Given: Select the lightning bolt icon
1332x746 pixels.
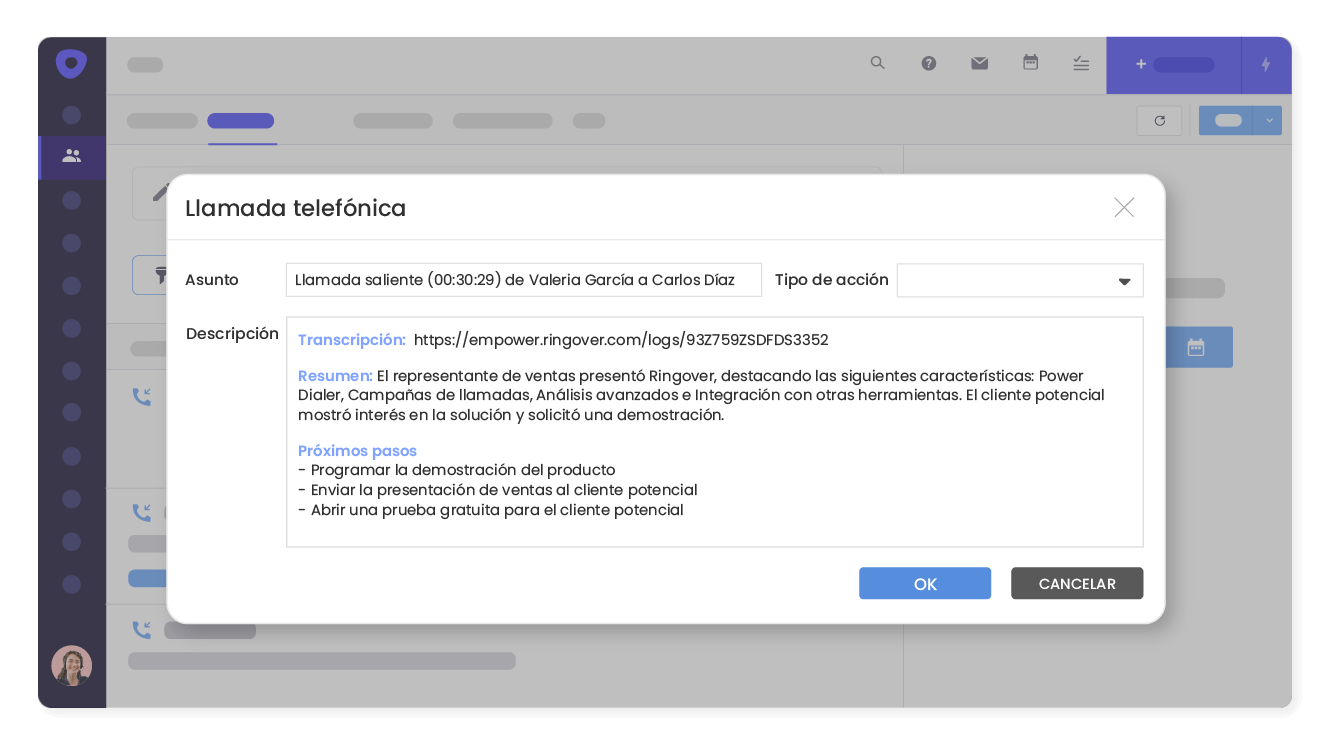Looking at the screenshot, I should coord(1266,63).
